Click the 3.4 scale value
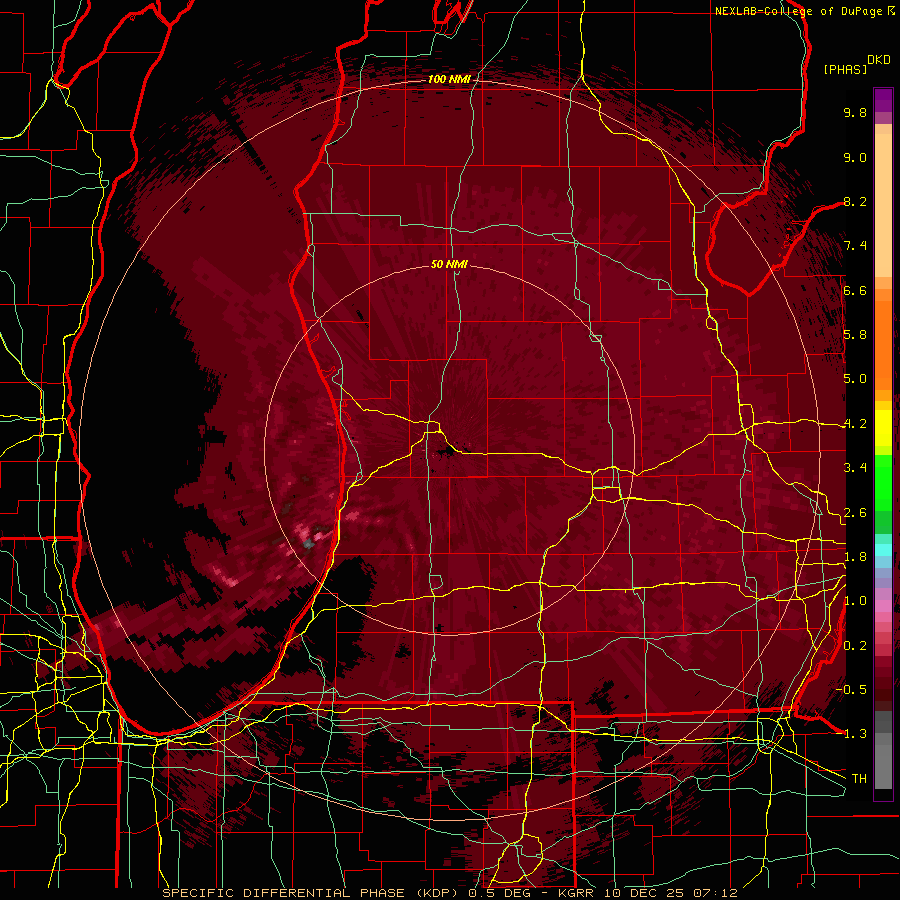 [855, 468]
